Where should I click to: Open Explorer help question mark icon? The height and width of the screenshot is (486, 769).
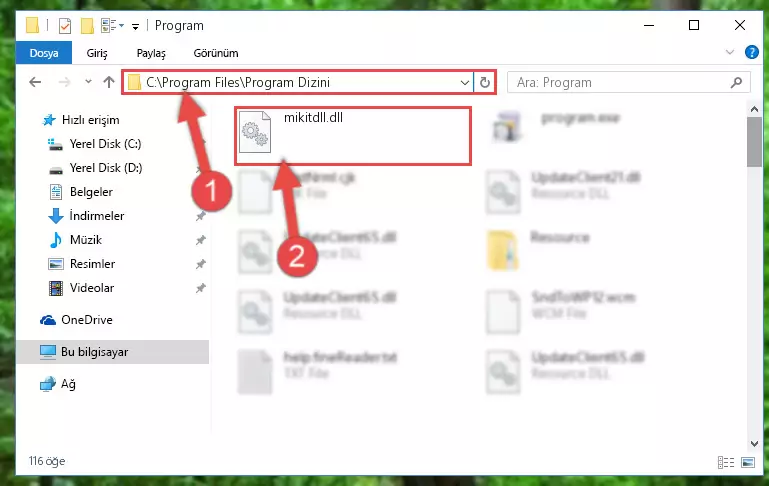751,52
